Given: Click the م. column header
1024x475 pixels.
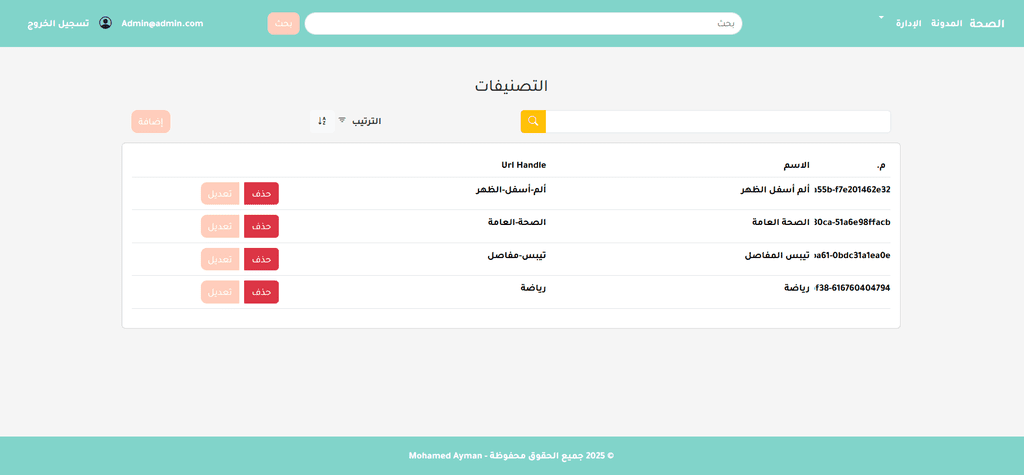Looking at the screenshot, I should click(882, 167).
